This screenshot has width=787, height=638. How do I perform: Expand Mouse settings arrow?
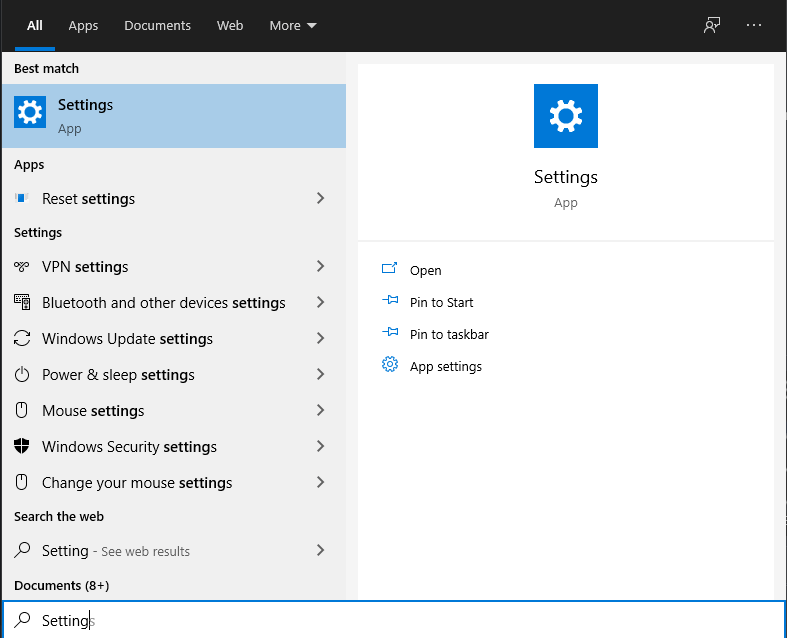320,411
